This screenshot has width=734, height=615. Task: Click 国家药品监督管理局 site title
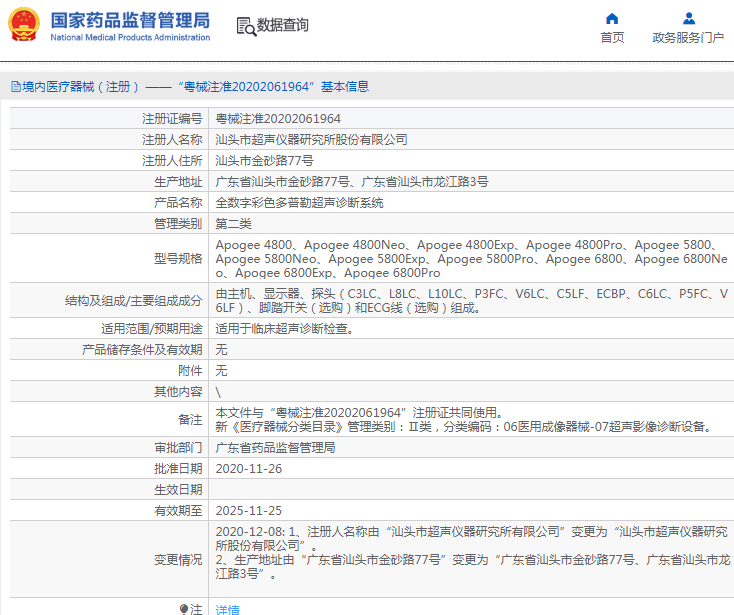130,21
